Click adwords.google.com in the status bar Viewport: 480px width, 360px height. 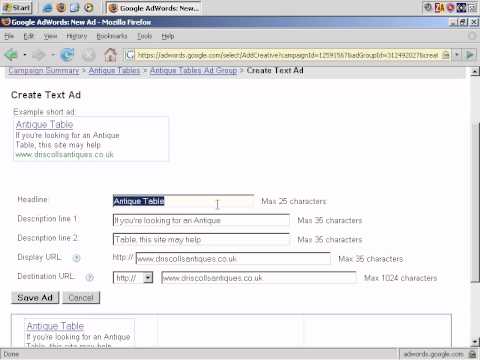tap(433, 354)
